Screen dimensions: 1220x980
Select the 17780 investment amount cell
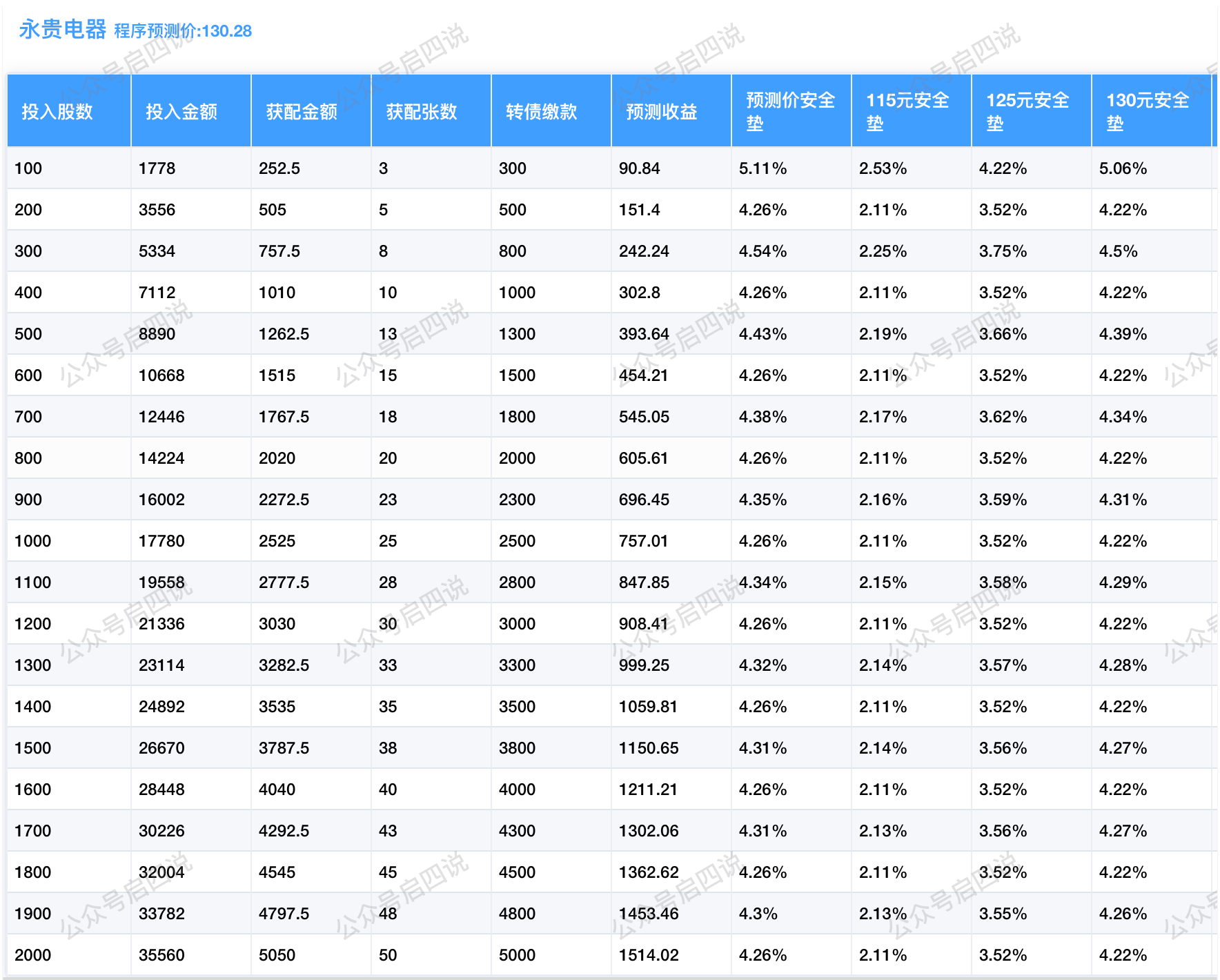(x=161, y=541)
